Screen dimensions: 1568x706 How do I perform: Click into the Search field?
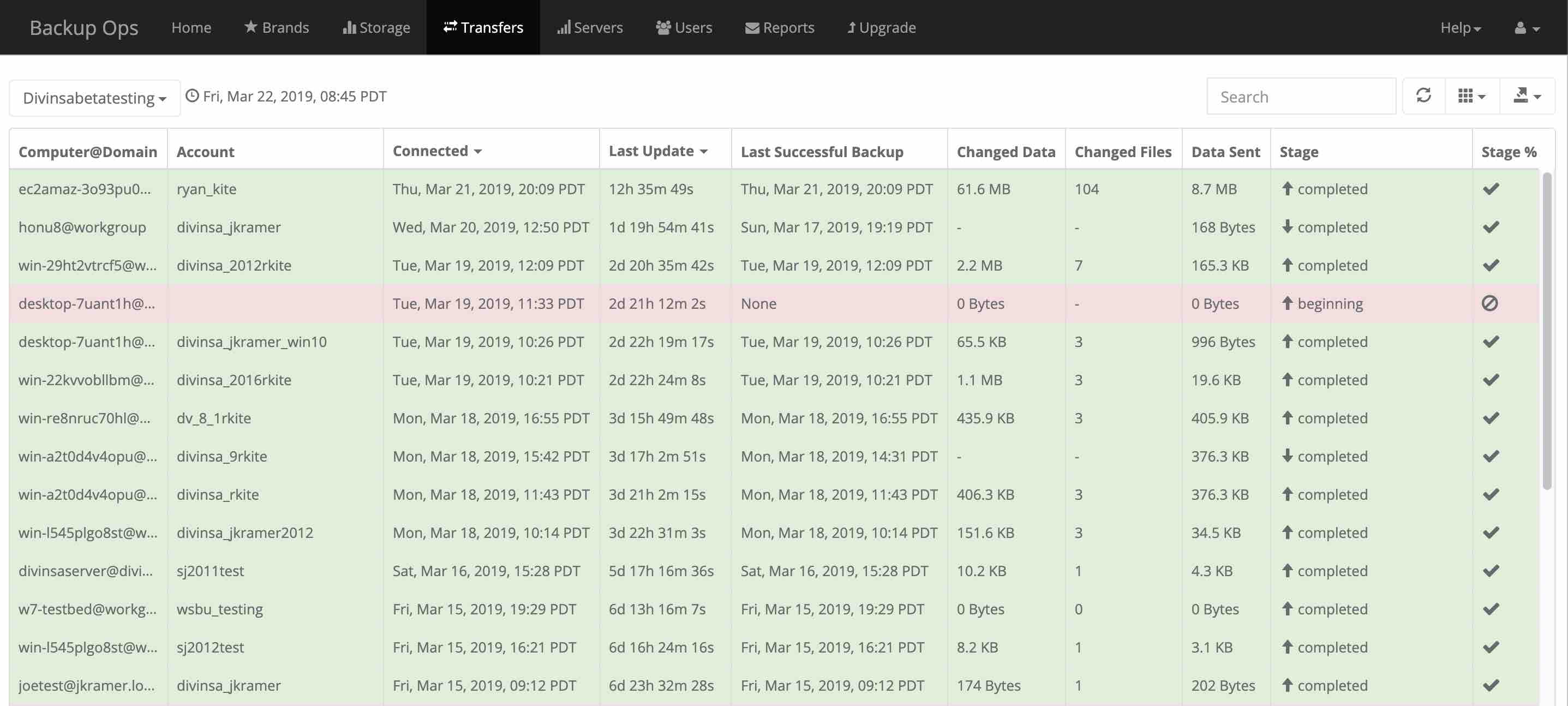pos(1301,97)
